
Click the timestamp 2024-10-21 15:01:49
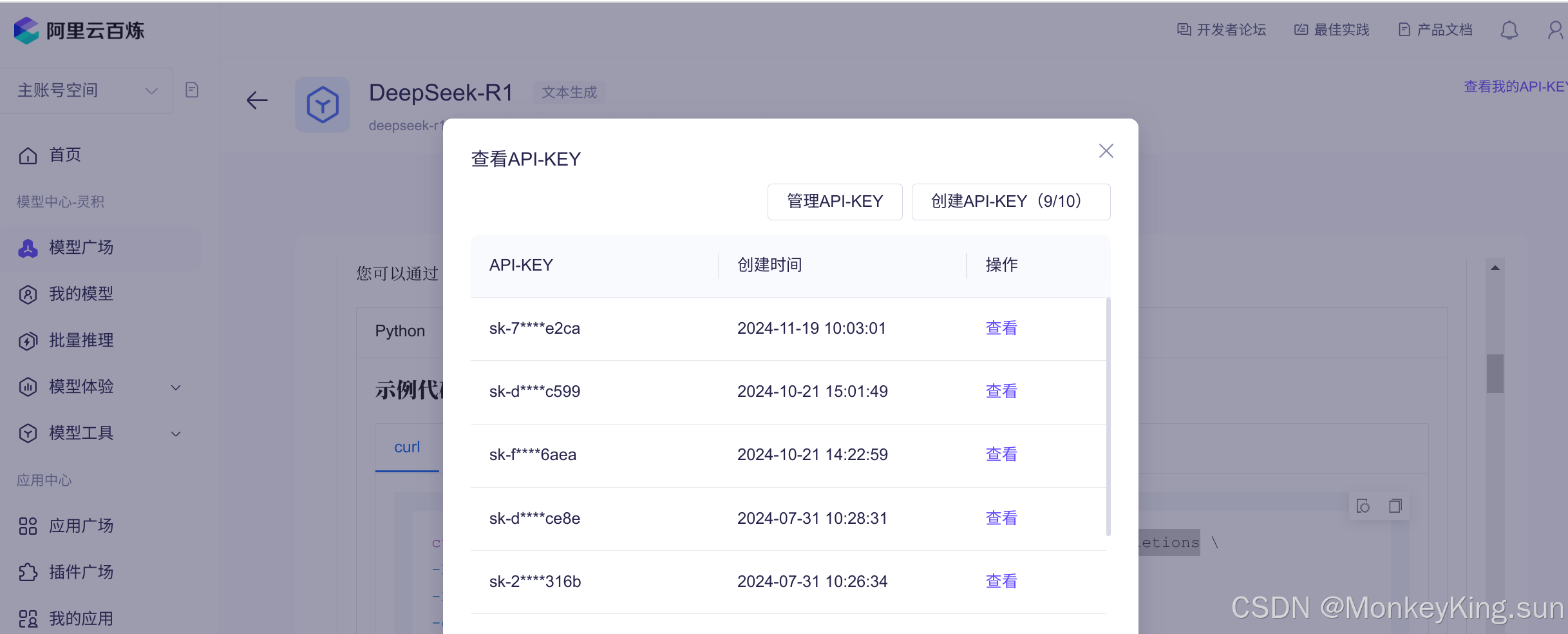click(x=813, y=391)
